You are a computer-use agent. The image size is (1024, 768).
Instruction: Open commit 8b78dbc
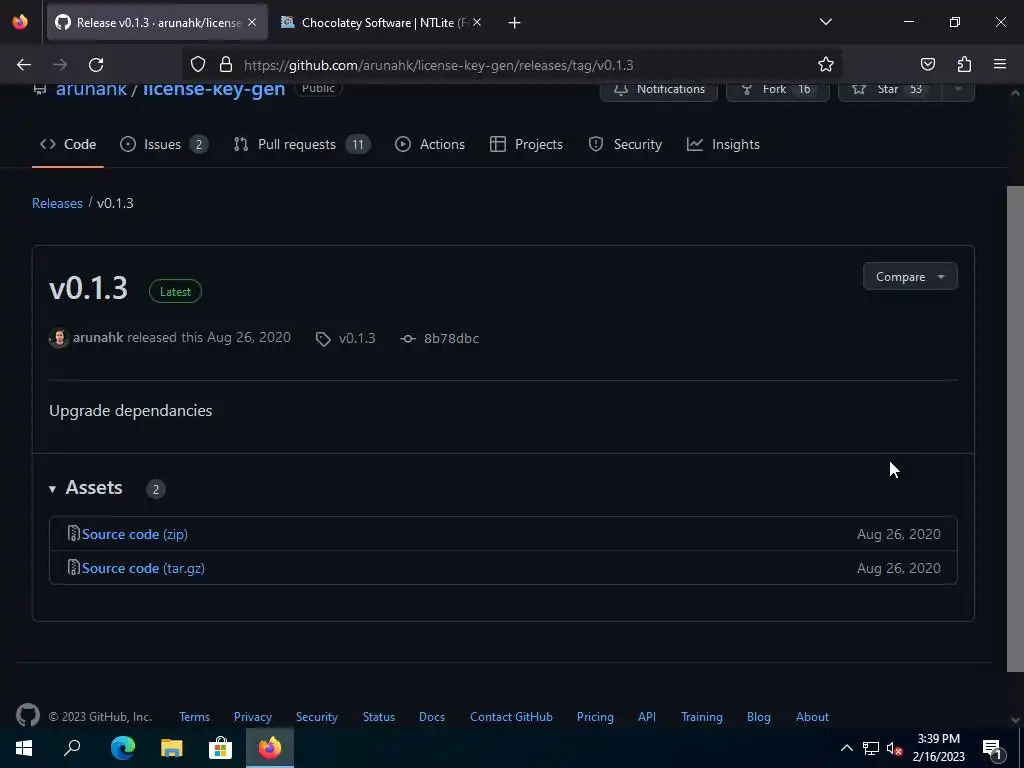[x=440, y=338]
